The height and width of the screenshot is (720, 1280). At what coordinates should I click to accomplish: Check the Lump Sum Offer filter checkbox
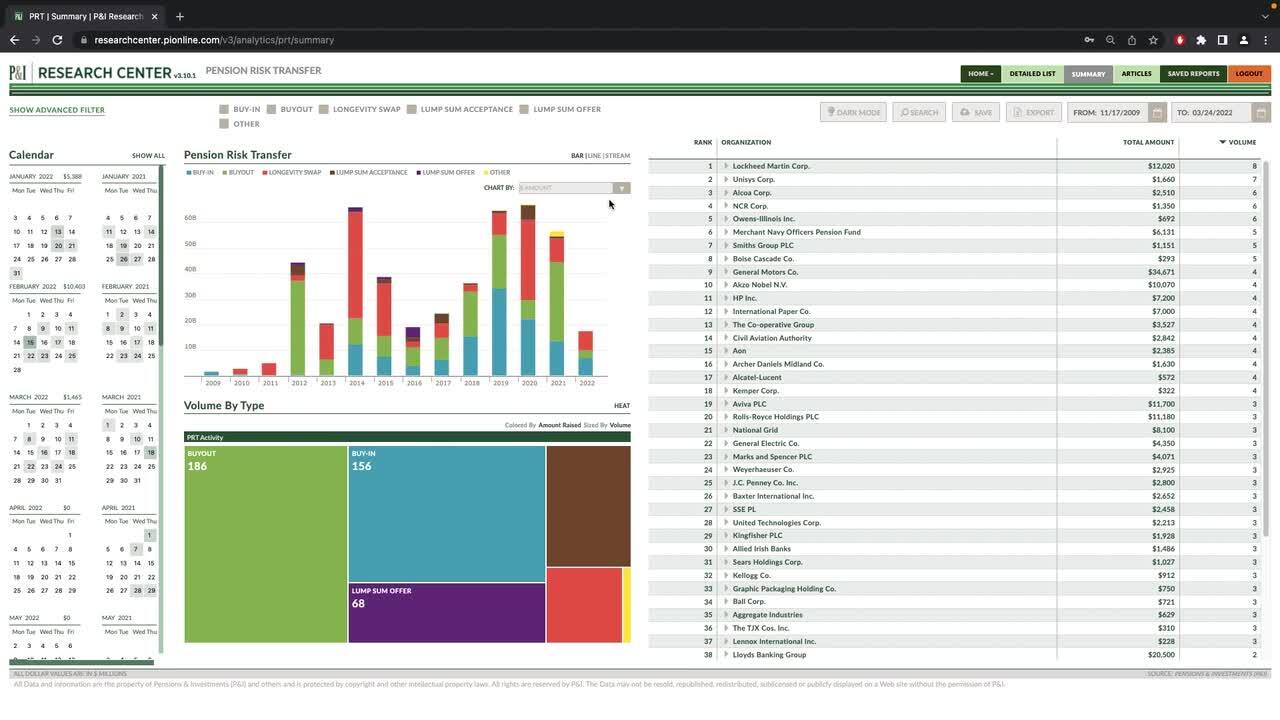tap(524, 109)
